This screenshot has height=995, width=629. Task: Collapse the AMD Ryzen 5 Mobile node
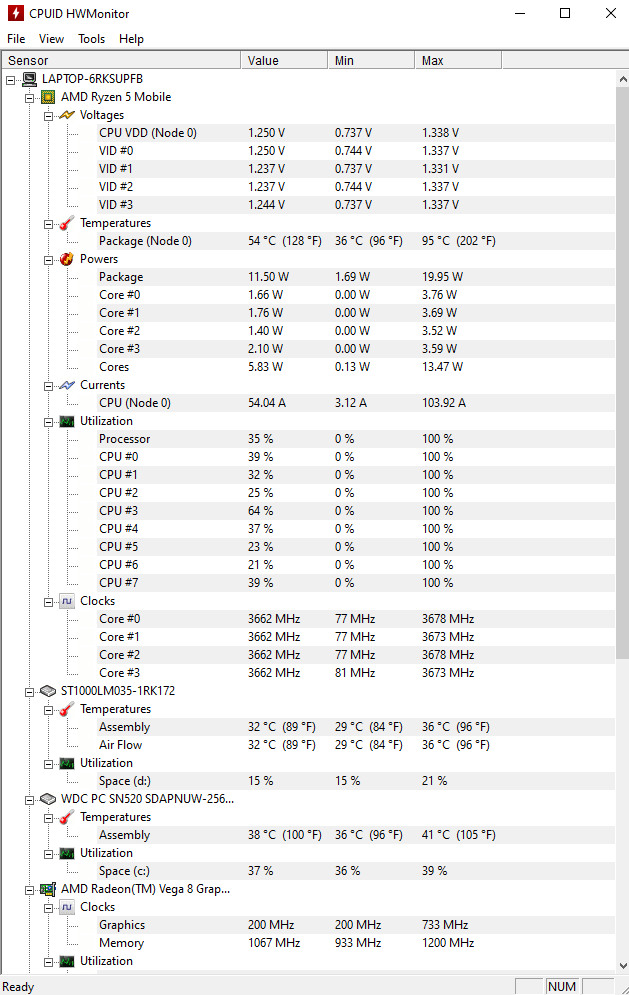[x=29, y=98]
